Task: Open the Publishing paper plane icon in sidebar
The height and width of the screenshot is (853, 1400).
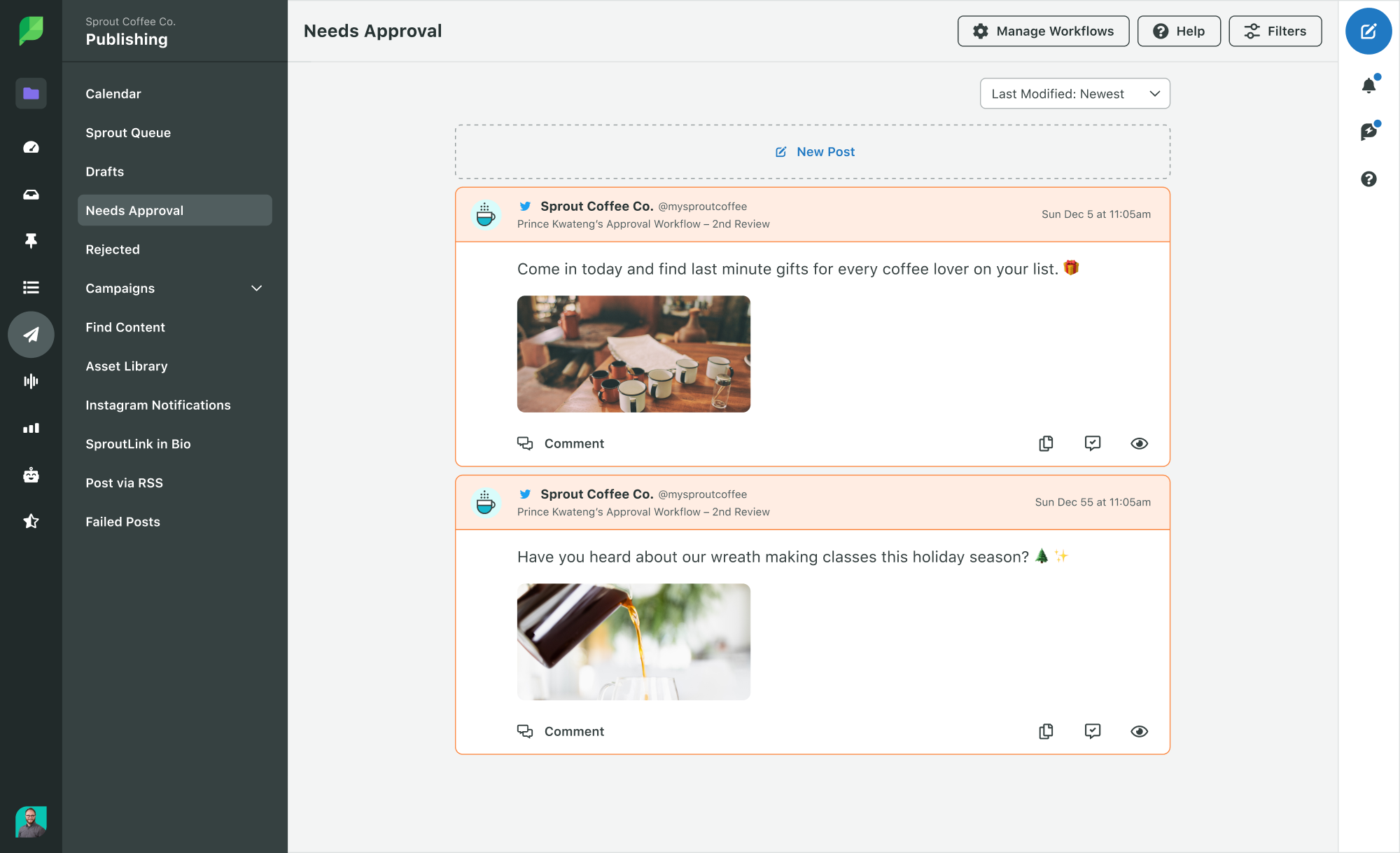Action: pyautogui.click(x=31, y=335)
